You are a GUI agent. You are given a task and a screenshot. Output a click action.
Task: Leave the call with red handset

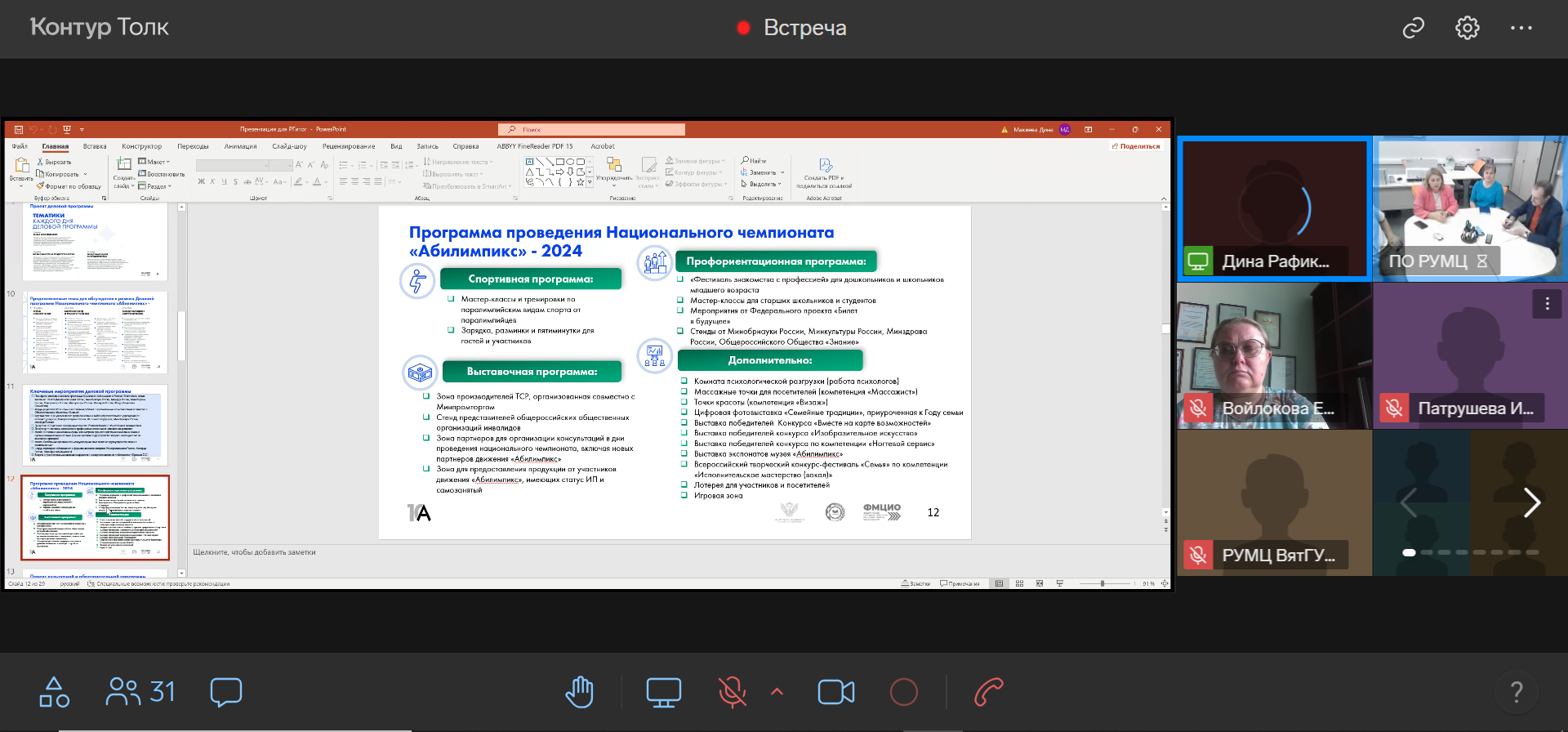click(989, 692)
